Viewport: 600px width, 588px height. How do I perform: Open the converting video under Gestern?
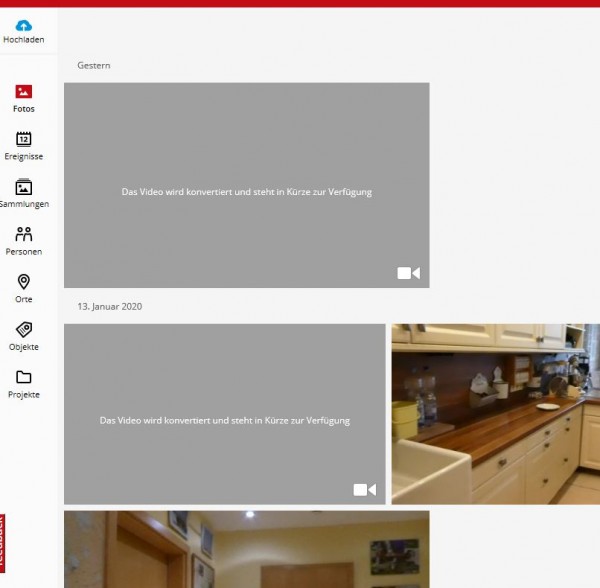point(247,185)
